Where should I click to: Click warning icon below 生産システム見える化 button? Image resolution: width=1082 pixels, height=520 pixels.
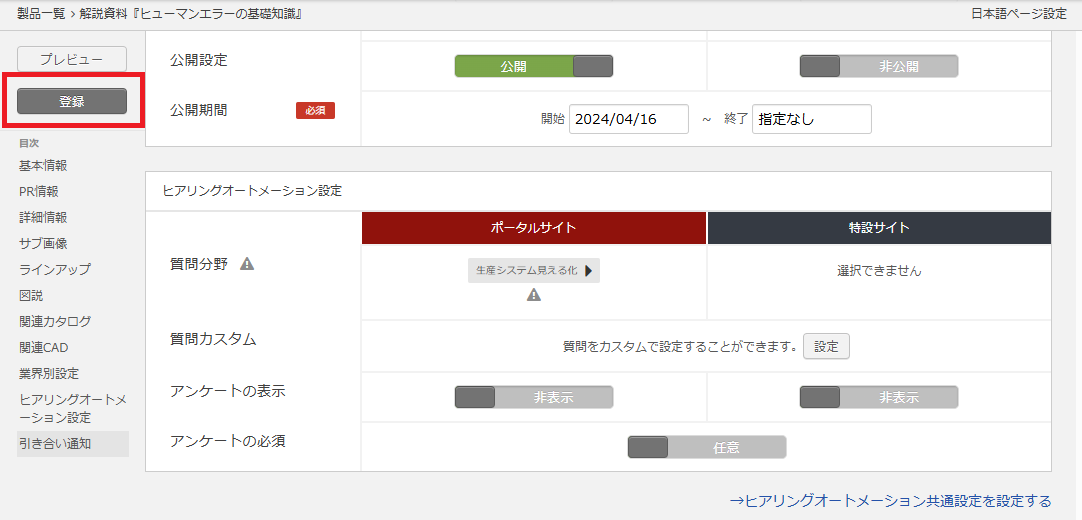pos(534,295)
